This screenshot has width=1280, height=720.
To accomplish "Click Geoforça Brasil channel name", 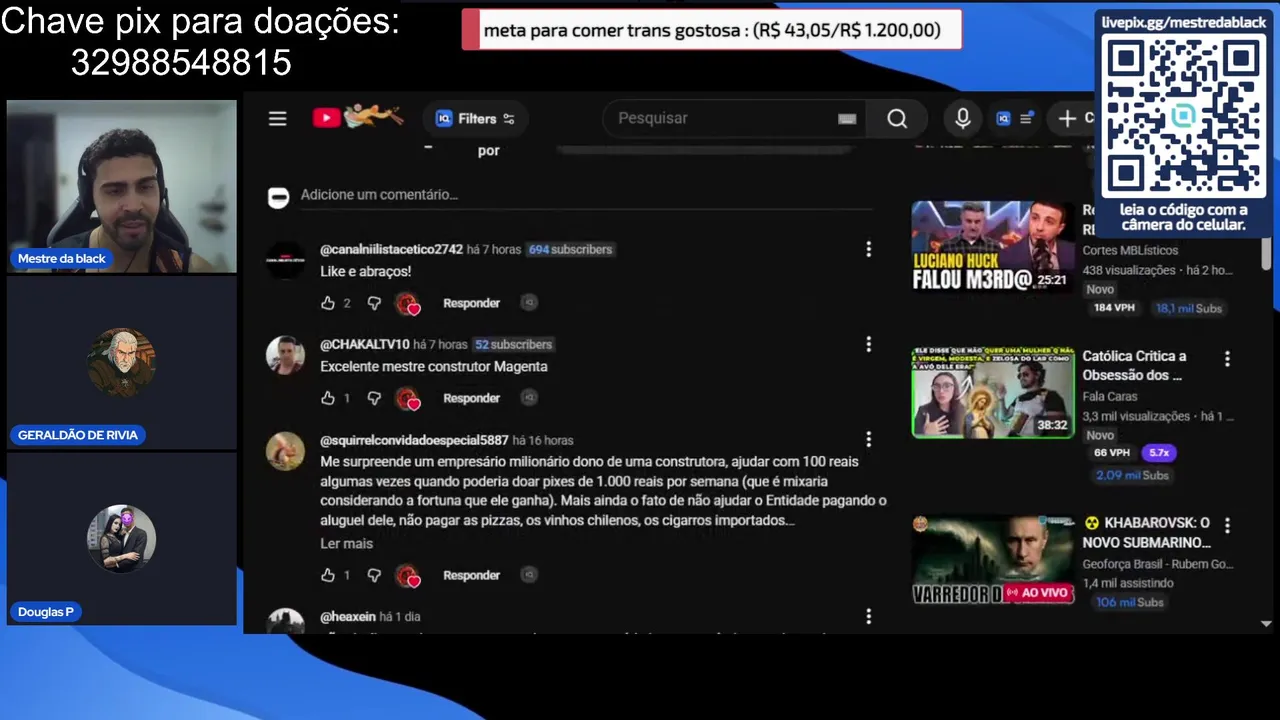I will click(1157, 564).
